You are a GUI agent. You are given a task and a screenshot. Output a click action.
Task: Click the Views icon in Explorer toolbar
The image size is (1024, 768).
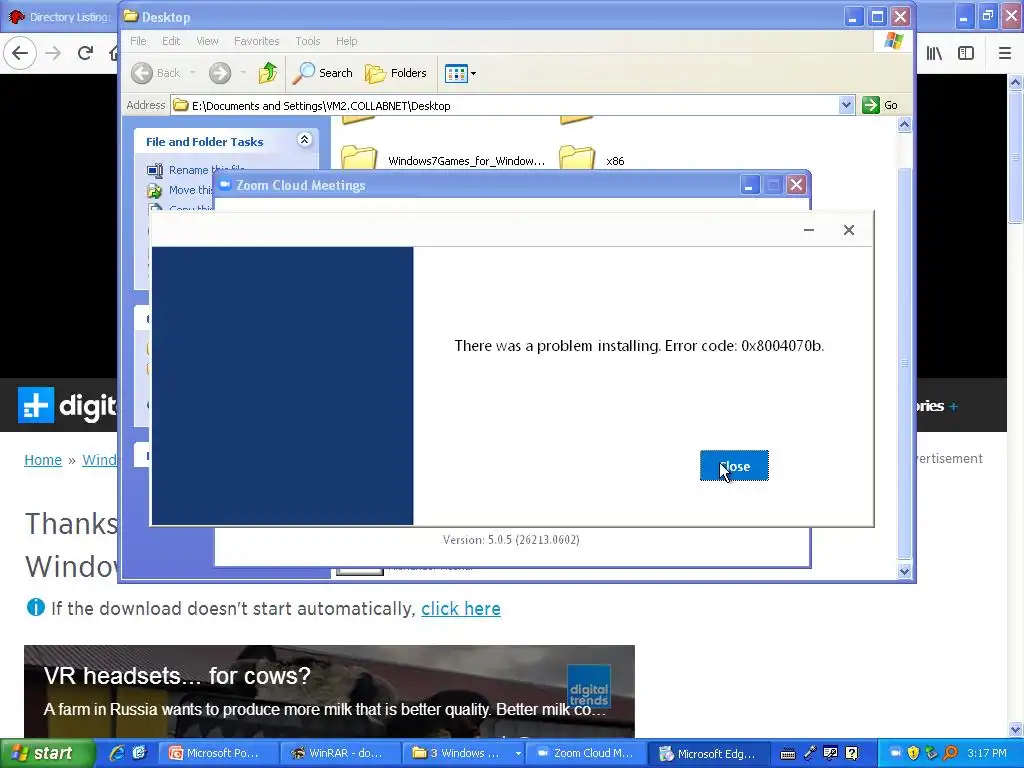coord(456,73)
